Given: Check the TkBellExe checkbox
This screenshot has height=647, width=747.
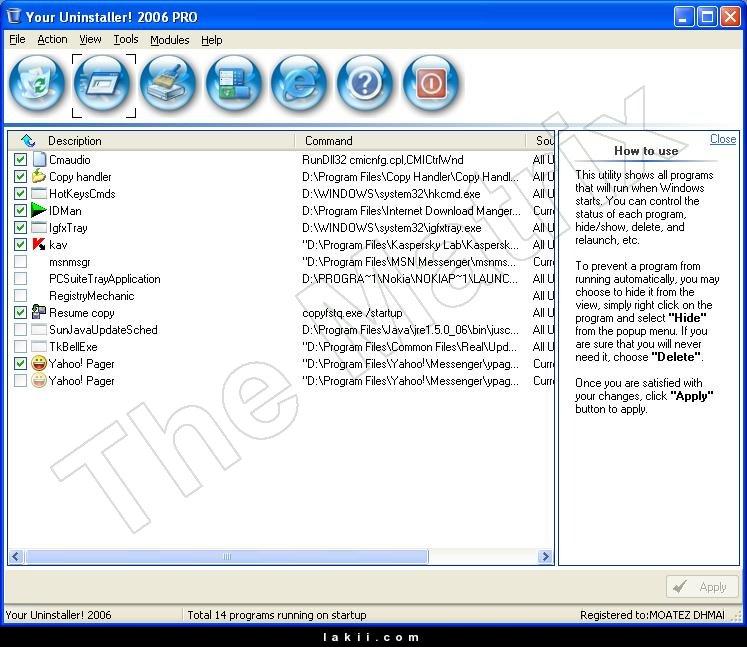Looking at the screenshot, I should 20,346.
